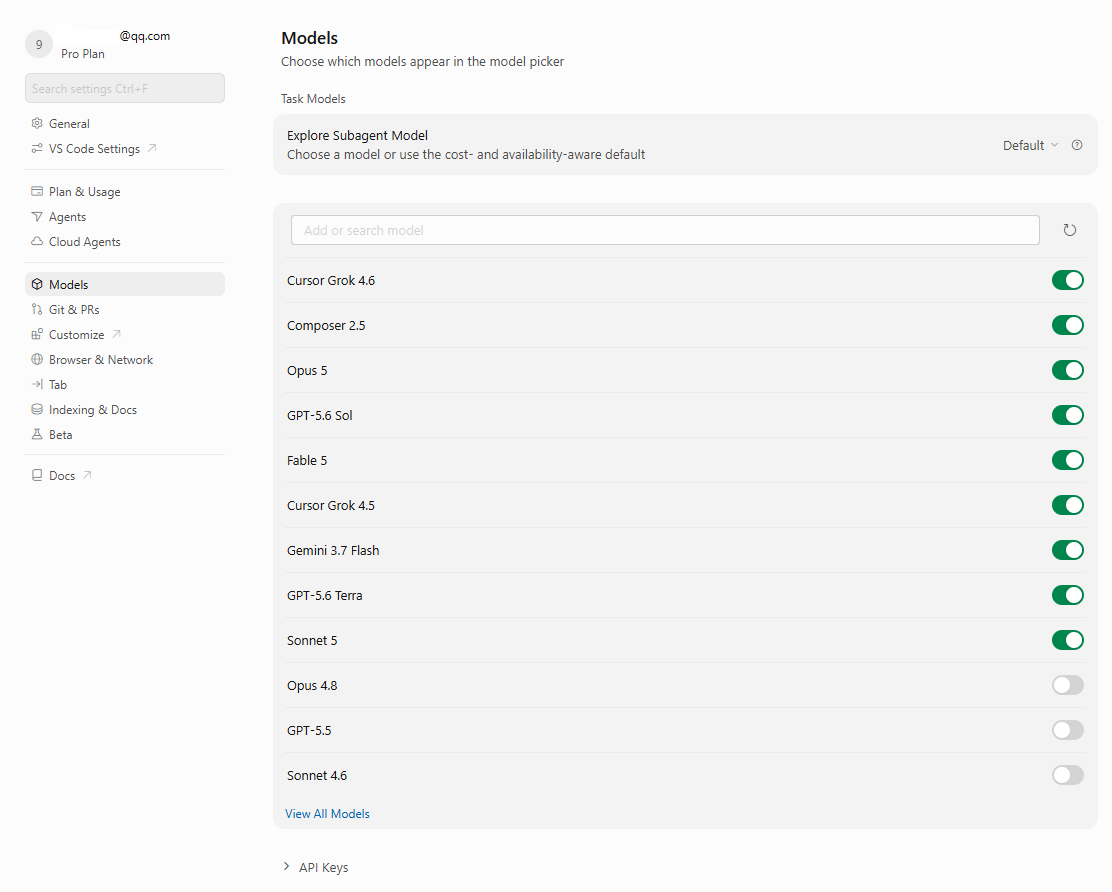The image size is (1112, 892).
Task: Click the Pro Plan account label
Action: pyautogui.click(x=82, y=54)
